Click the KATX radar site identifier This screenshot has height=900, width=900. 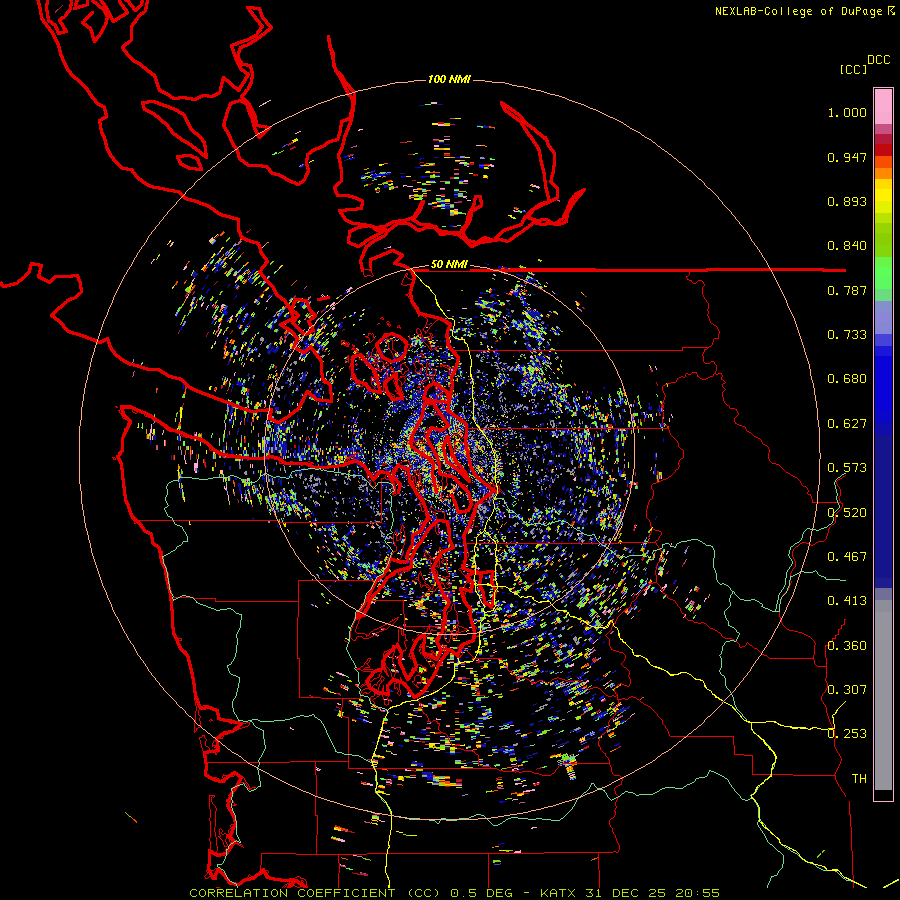560,893
